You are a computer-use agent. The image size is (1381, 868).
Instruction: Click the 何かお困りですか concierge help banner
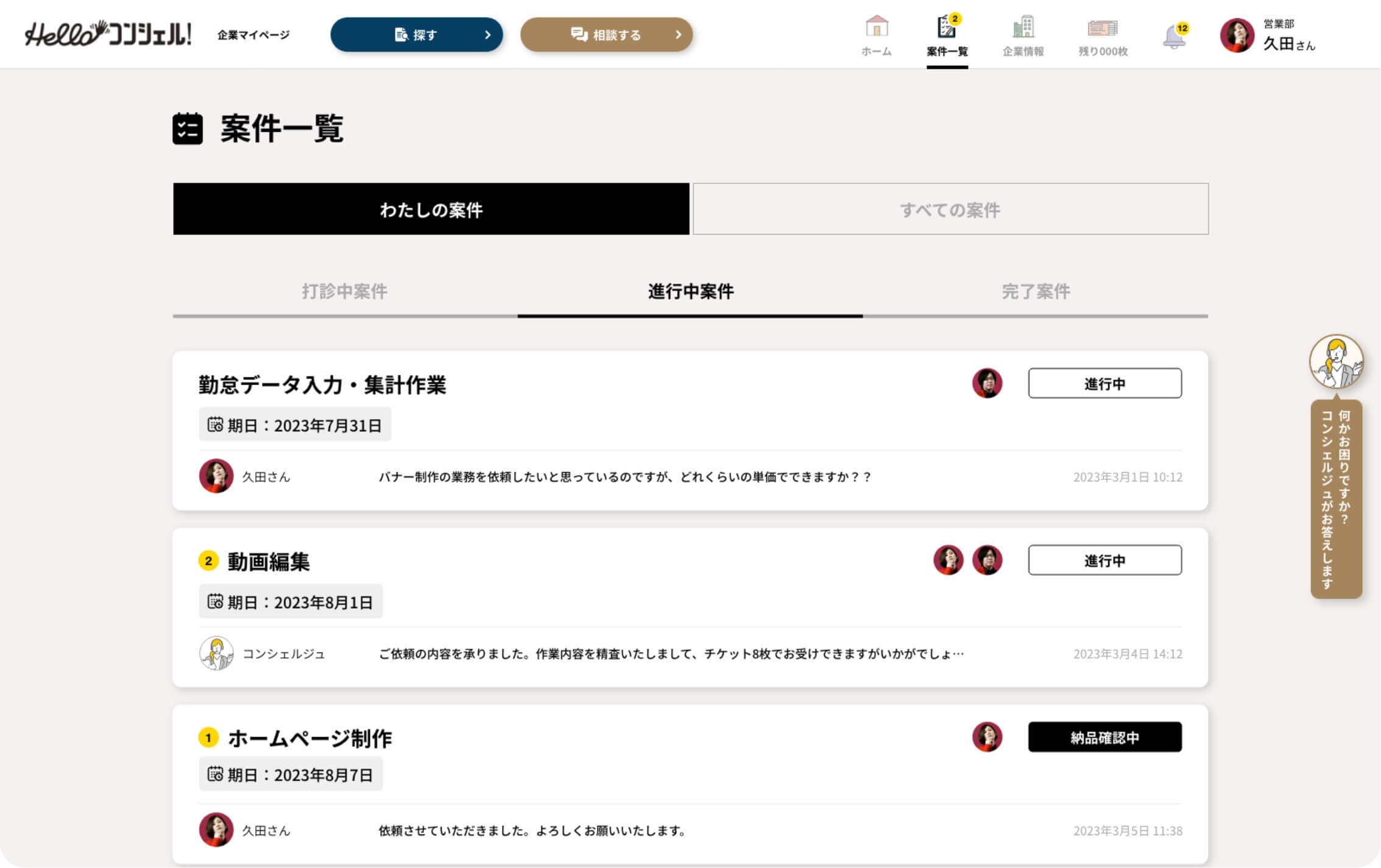(1336, 499)
